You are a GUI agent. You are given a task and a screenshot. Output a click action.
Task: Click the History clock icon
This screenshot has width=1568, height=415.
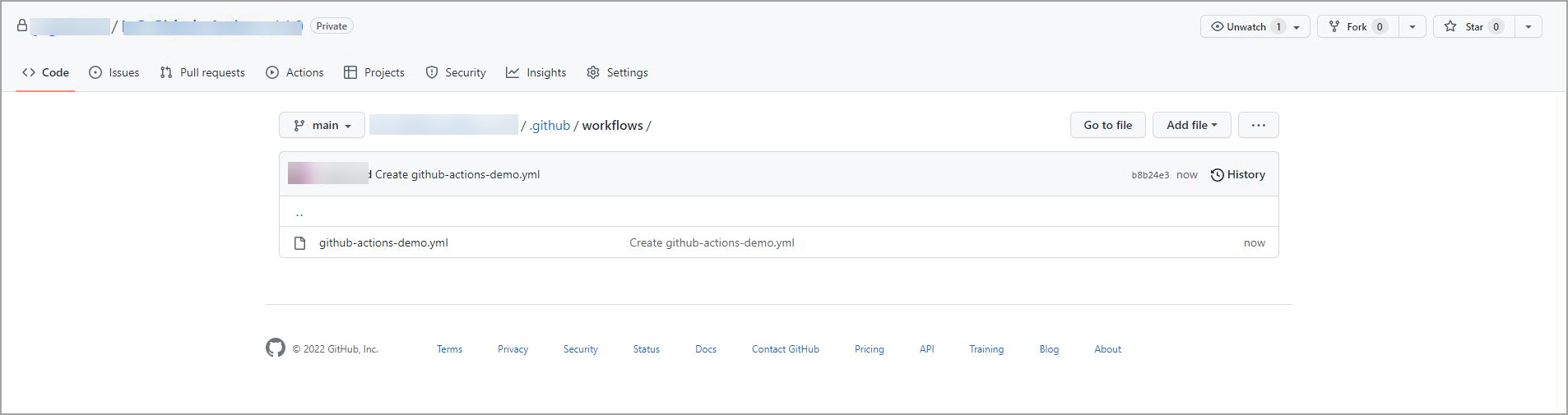[x=1218, y=175]
